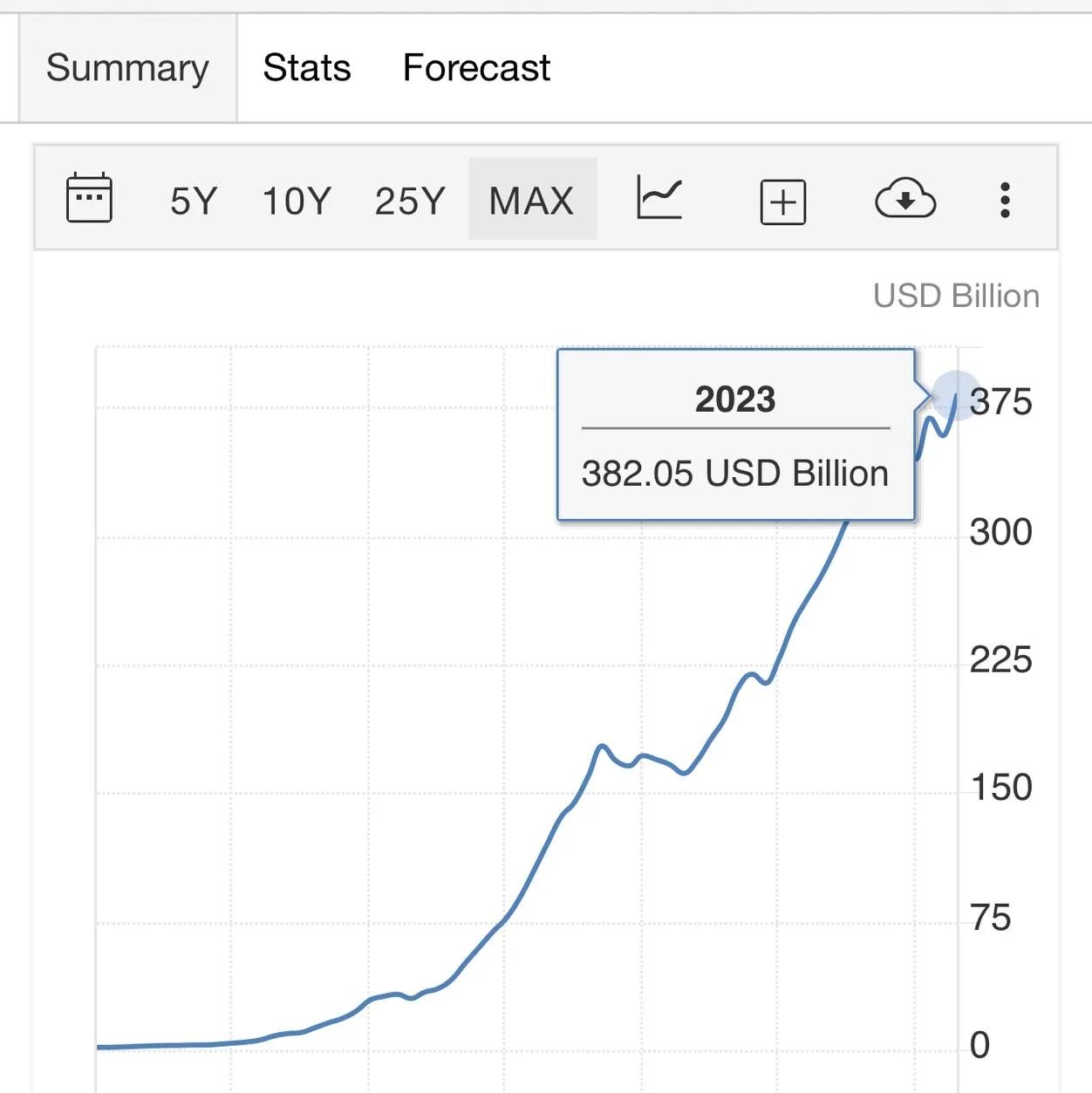
Task: Click the 382.05 USD Billion tooltip value
Action: (x=735, y=474)
